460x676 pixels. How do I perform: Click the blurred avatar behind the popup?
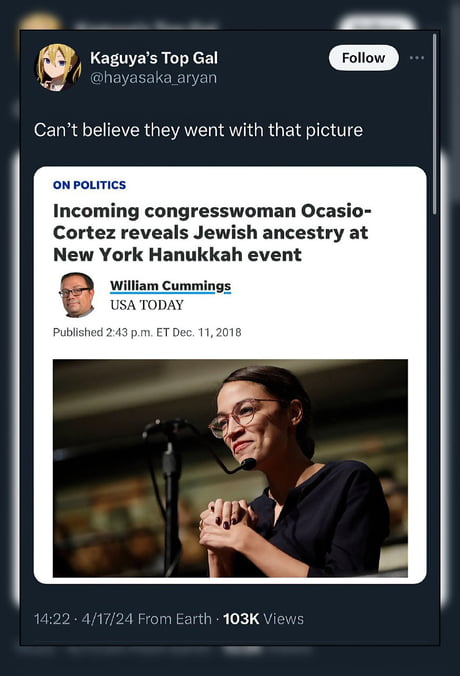click(40, 22)
